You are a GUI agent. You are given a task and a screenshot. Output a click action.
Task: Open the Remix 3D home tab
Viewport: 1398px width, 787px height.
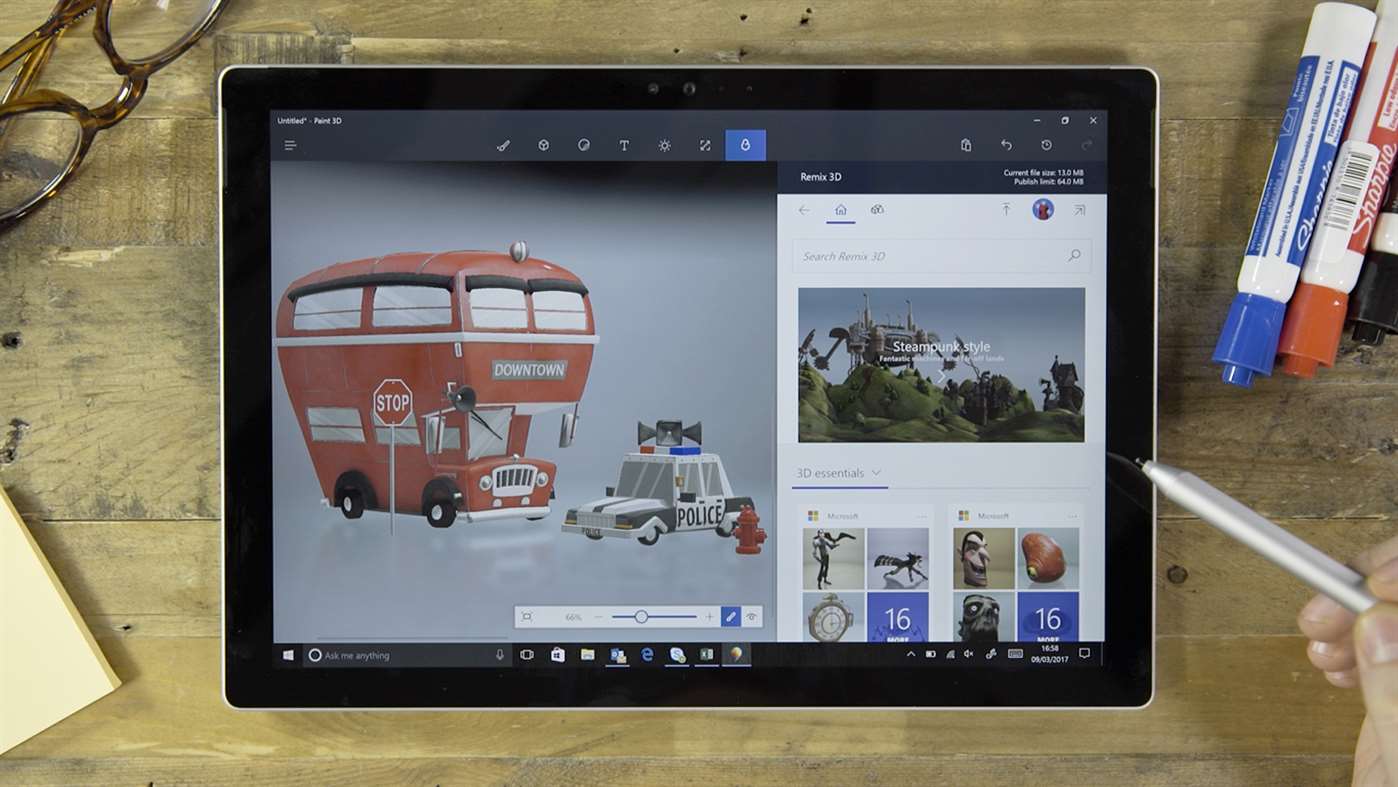(x=840, y=210)
